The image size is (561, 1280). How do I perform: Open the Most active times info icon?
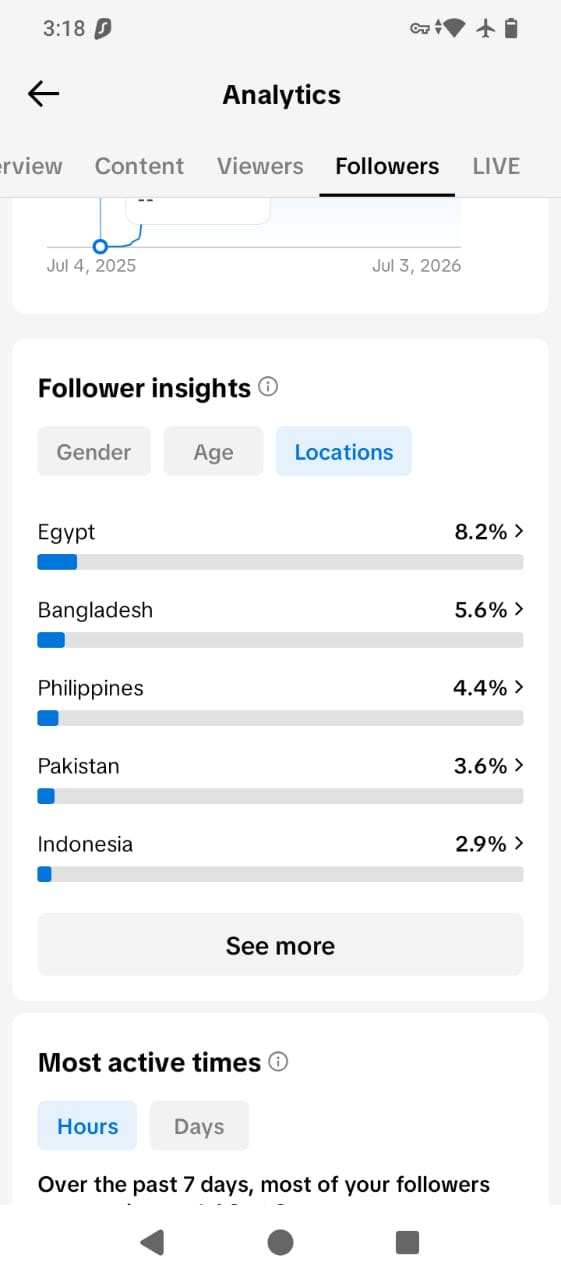[279, 1062]
